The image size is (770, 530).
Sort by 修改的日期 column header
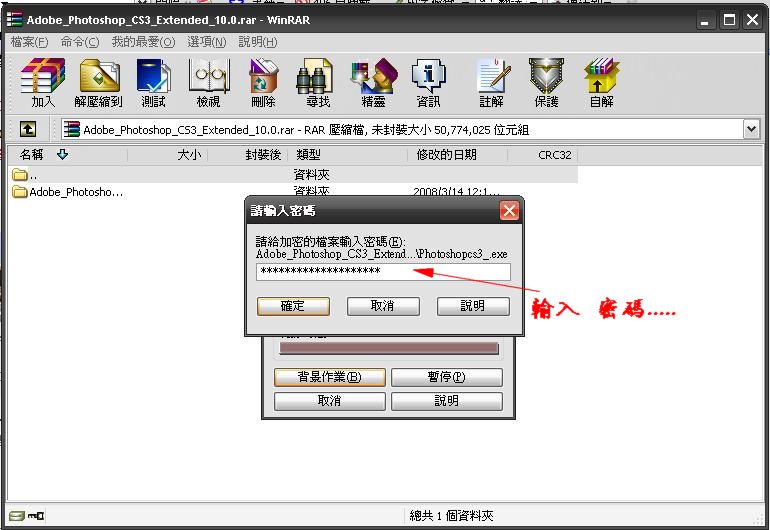[457, 155]
